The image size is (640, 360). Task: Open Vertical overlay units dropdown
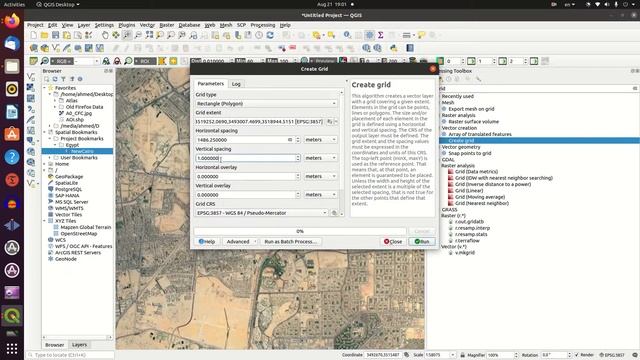coord(320,195)
